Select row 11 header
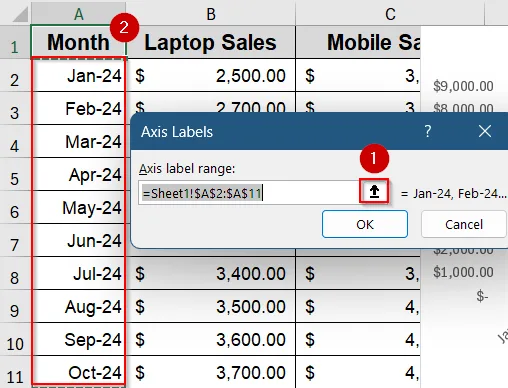 click(x=14, y=372)
